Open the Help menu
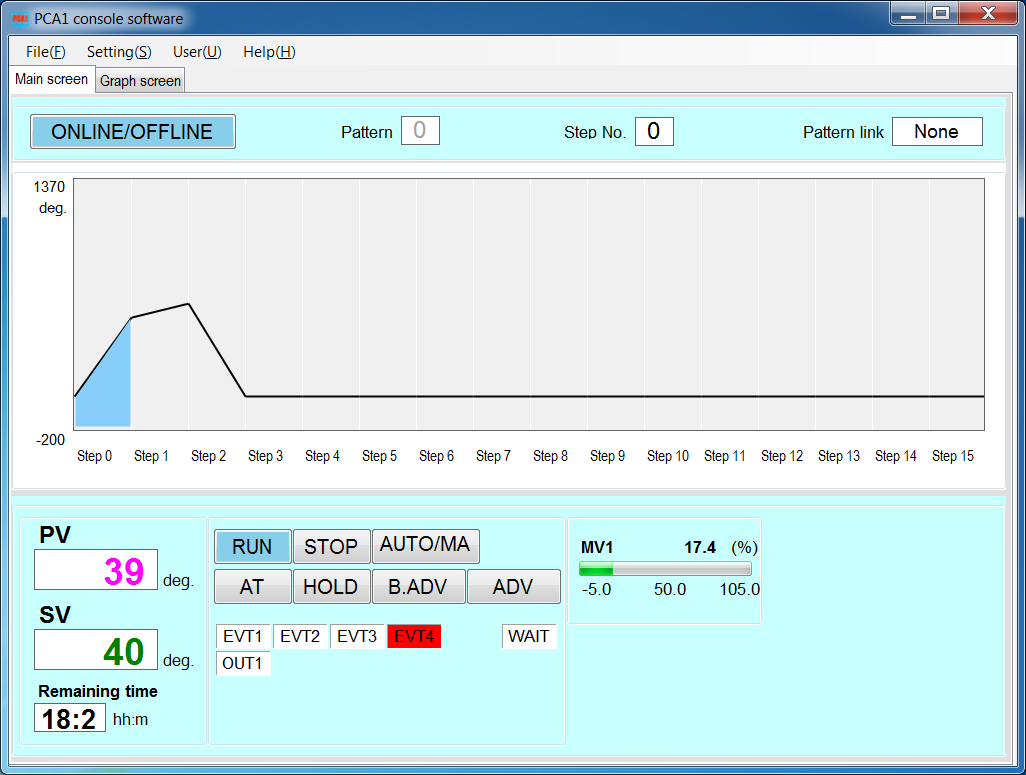The image size is (1026, 775). coord(269,52)
